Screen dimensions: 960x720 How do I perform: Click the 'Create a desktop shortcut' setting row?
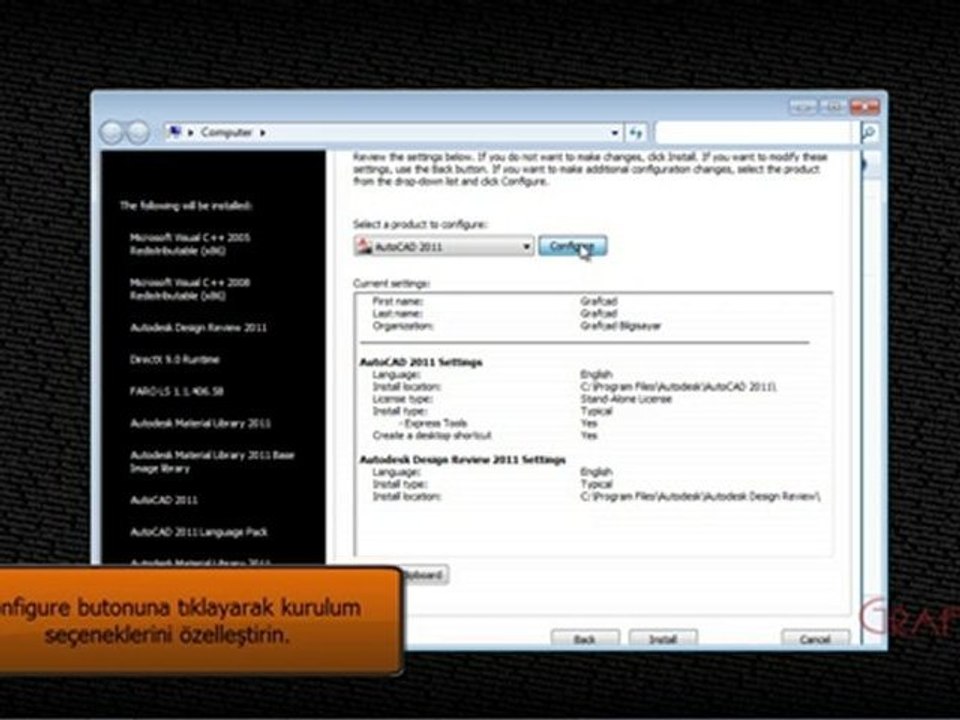point(485,435)
